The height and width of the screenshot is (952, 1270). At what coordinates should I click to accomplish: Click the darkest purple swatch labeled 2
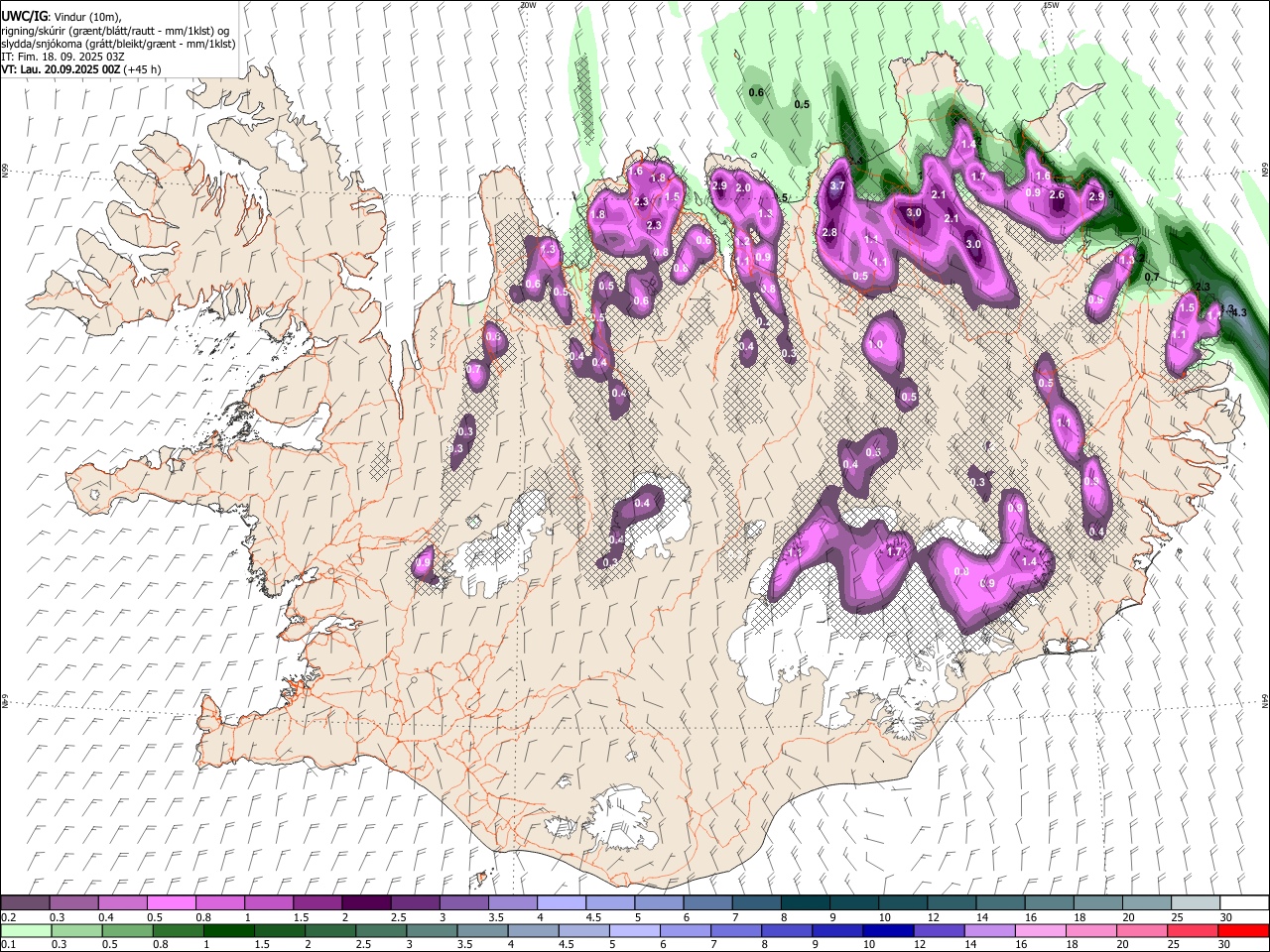pyautogui.click(x=366, y=902)
